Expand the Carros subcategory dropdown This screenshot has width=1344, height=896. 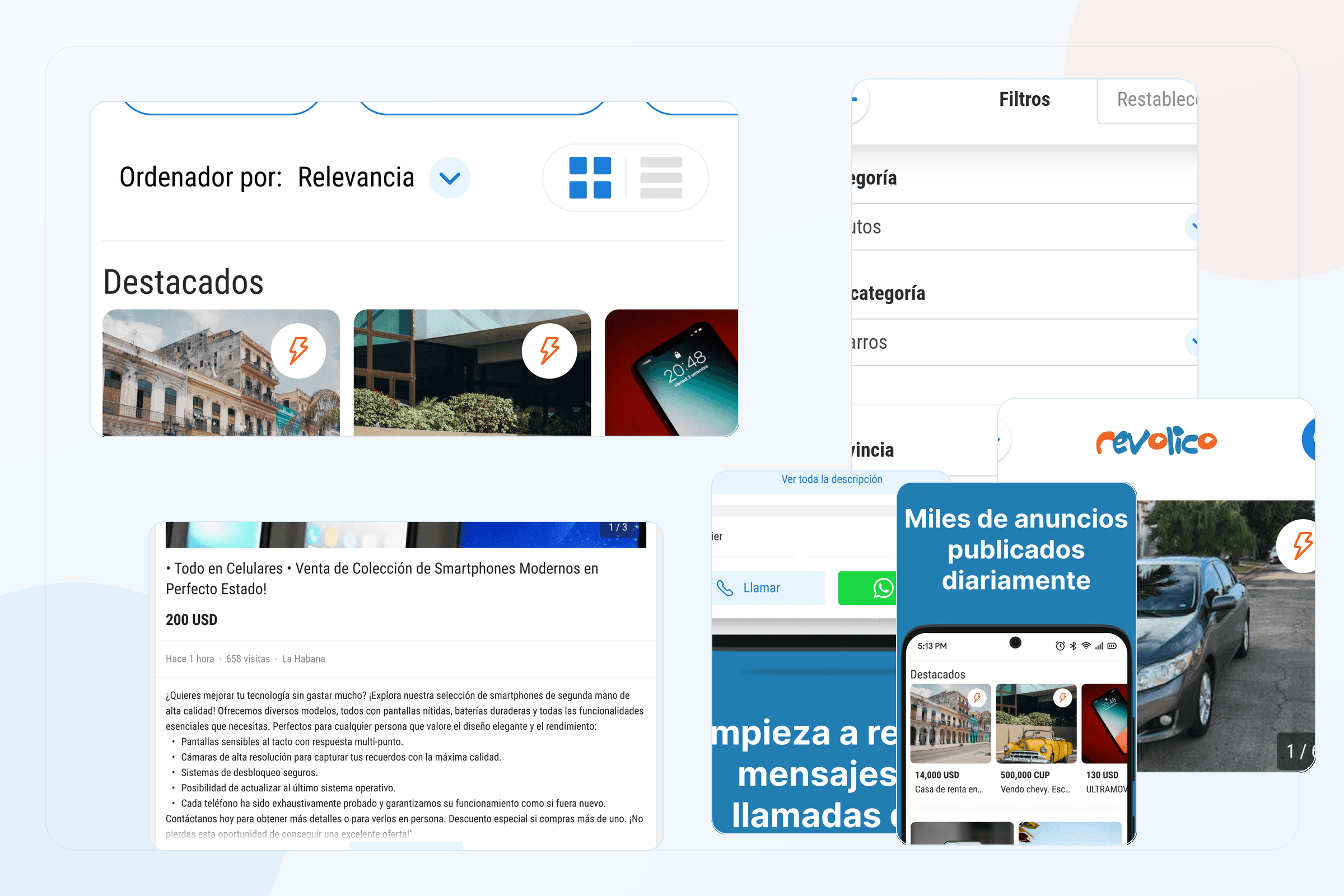1025,342
